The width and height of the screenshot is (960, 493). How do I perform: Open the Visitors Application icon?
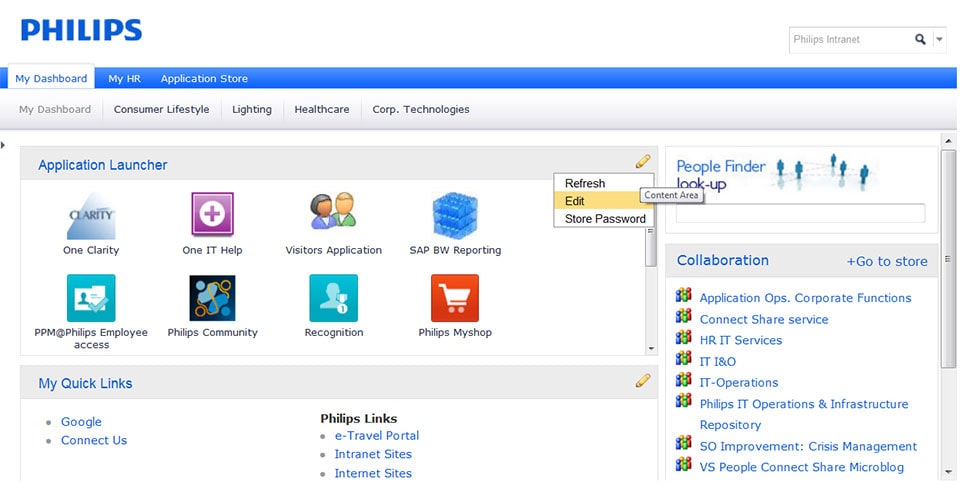click(333, 211)
